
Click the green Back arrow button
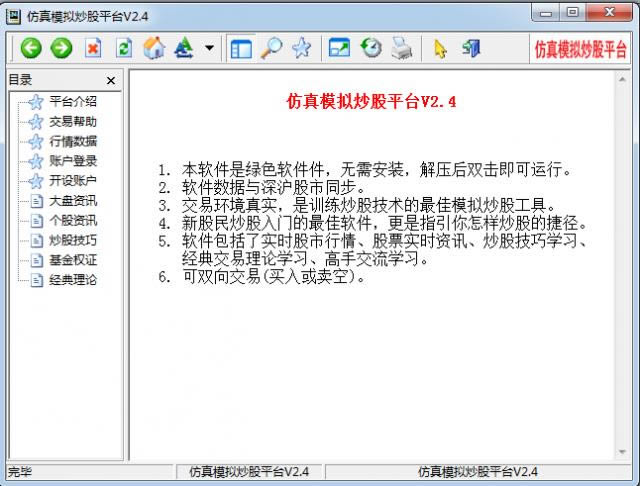[31, 47]
